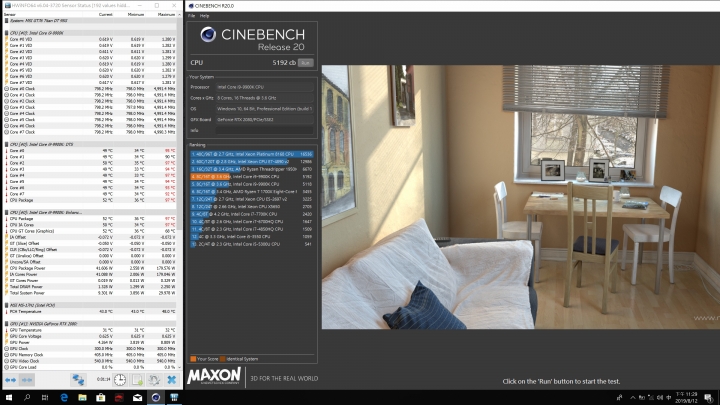Show hidden system tray icons chevron
This screenshot has width=720, height=405.
pyautogui.click(x=633, y=398)
